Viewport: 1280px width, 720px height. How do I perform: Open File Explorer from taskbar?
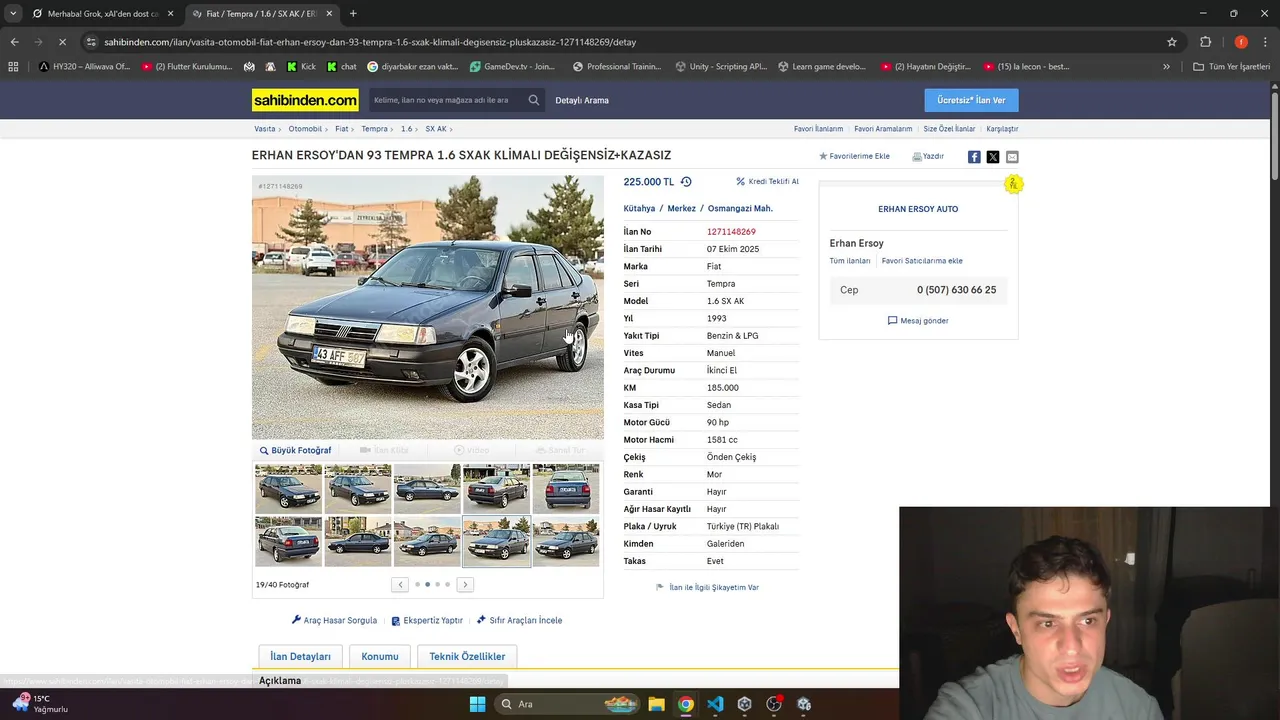[x=656, y=704]
